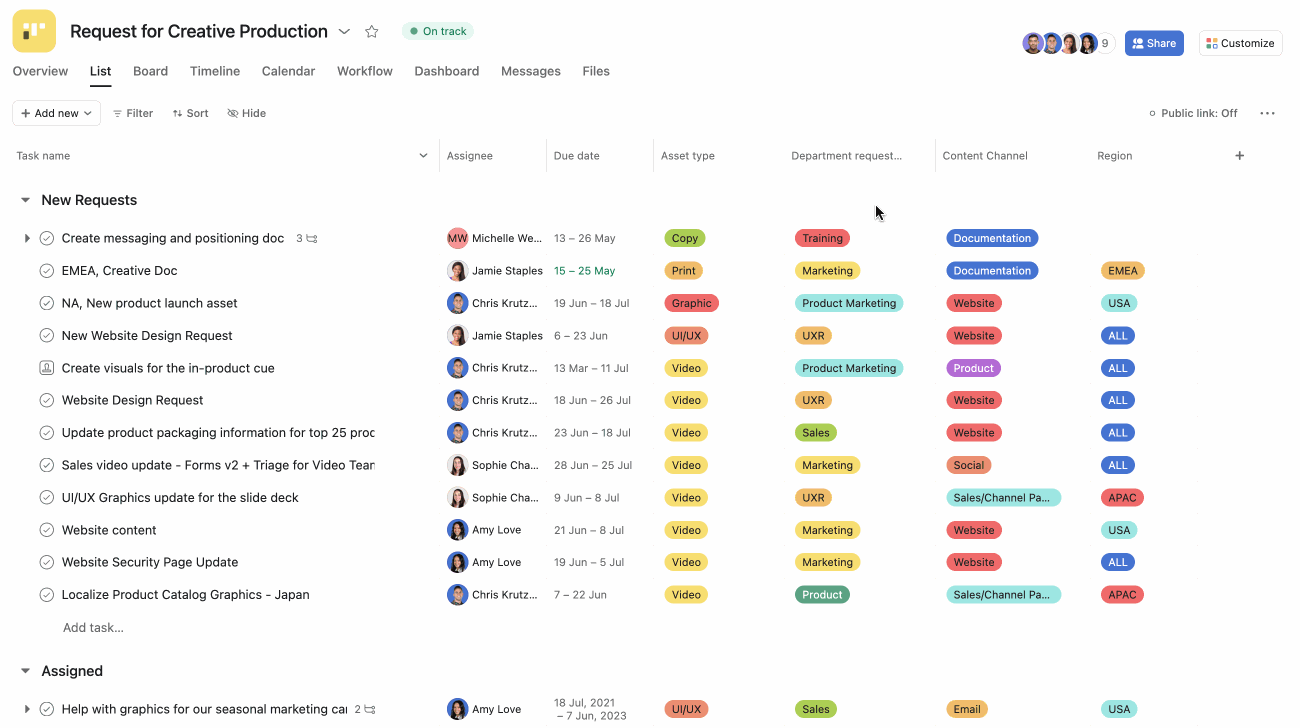Select the green On track status chip
The height and width of the screenshot is (728, 1300).
tap(437, 31)
